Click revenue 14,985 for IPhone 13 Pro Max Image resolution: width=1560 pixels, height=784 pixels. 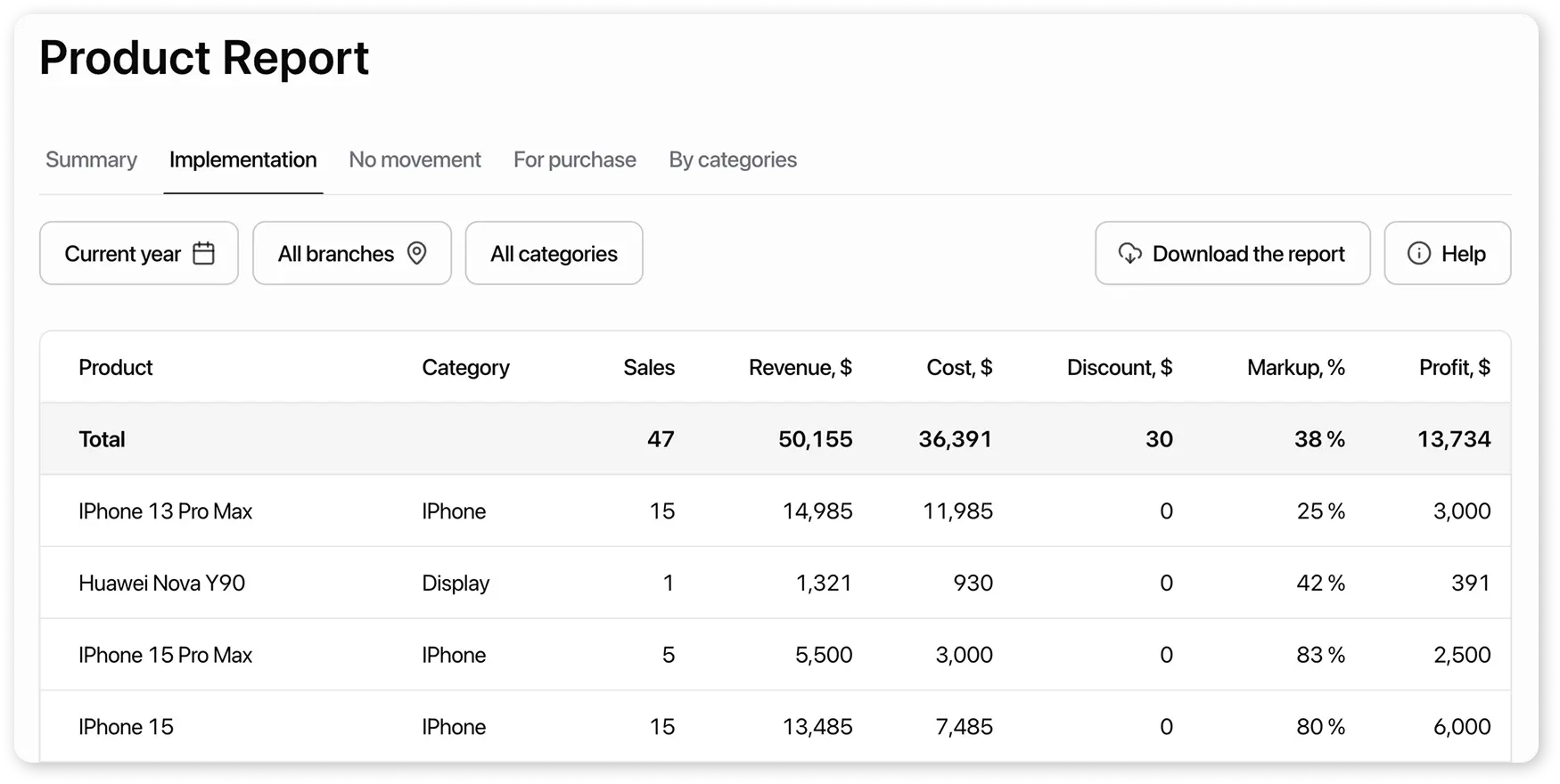click(817, 511)
